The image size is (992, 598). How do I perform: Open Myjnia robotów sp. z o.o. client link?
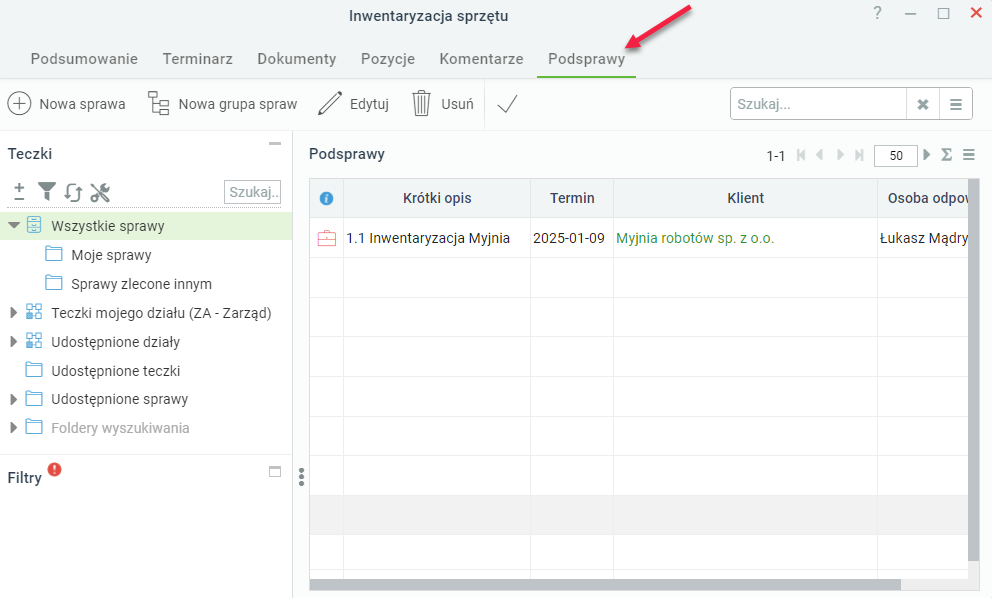(x=695, y=238)
